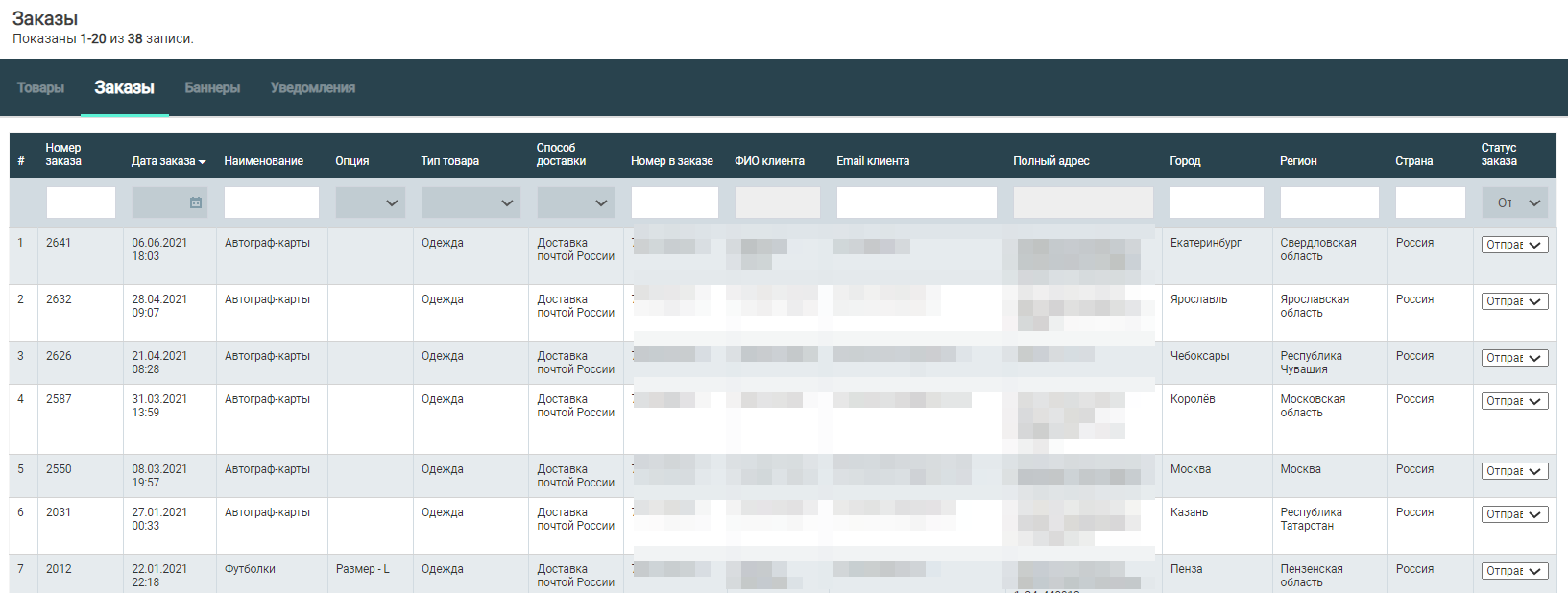The height and width of the screenshot is (593, 1568).
Task: Sort by Email клиента column header
Action: (872, 161)
